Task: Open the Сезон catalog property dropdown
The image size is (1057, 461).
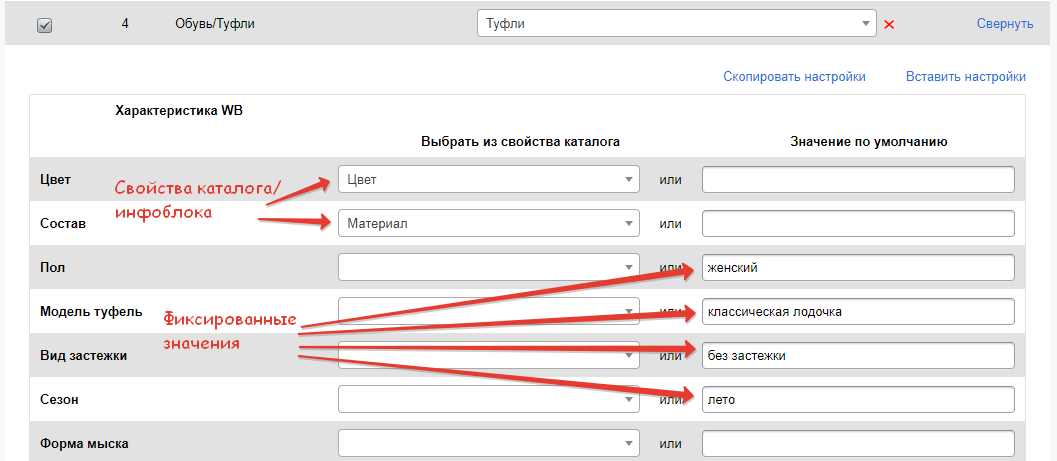Action: (x=488, y=399)
